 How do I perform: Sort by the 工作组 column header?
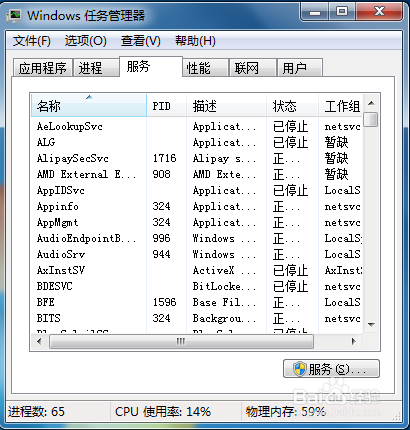(x=340, y=106)
